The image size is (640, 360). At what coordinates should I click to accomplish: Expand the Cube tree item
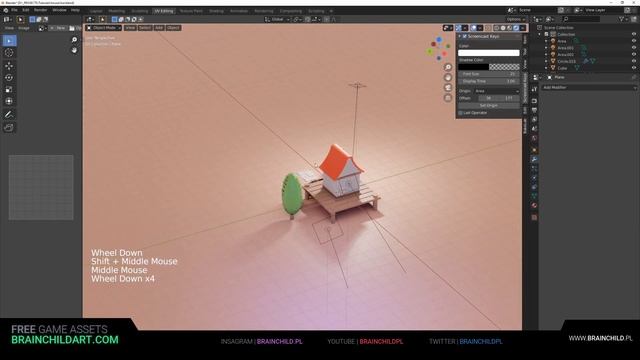pos(546,68)
